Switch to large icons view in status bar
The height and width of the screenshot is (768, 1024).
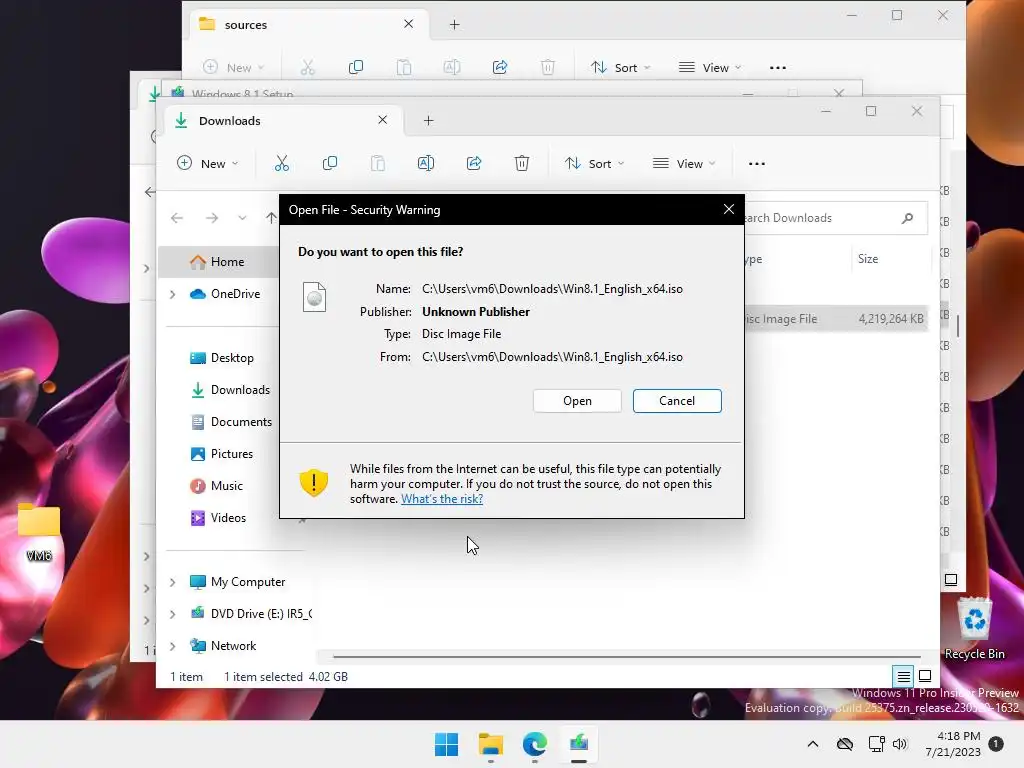pos(925,677)
